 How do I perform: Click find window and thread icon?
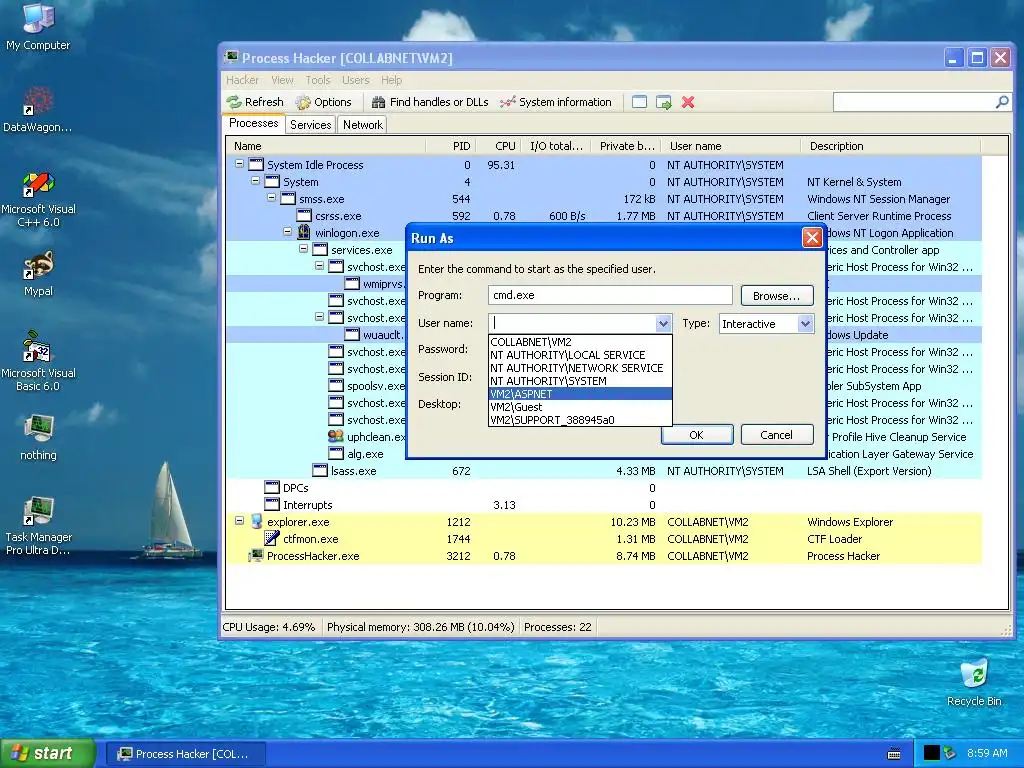pyautogui.click(x=664, y=102)
